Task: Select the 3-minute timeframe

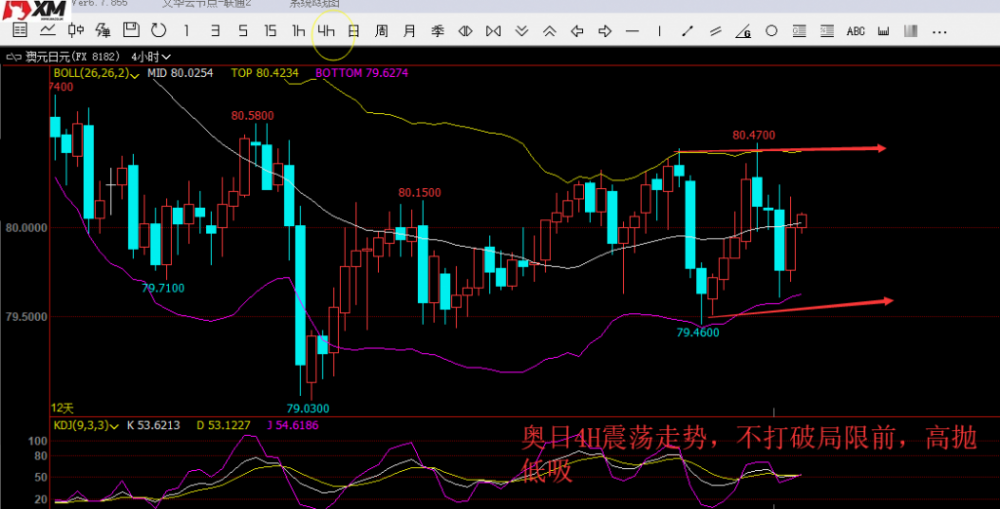Action: tap(215, 31)
